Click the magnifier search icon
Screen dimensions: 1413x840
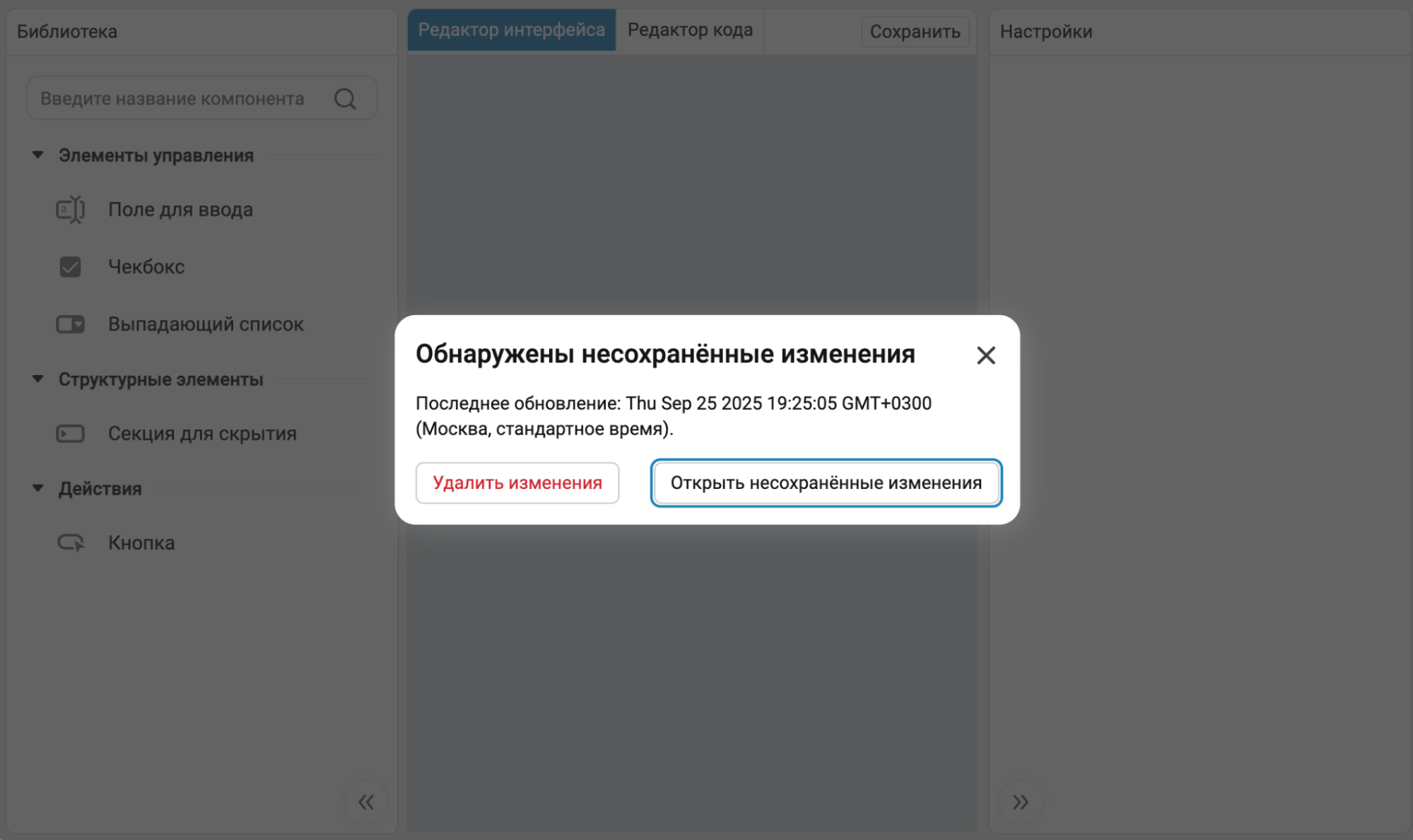[x=345, y=99]
